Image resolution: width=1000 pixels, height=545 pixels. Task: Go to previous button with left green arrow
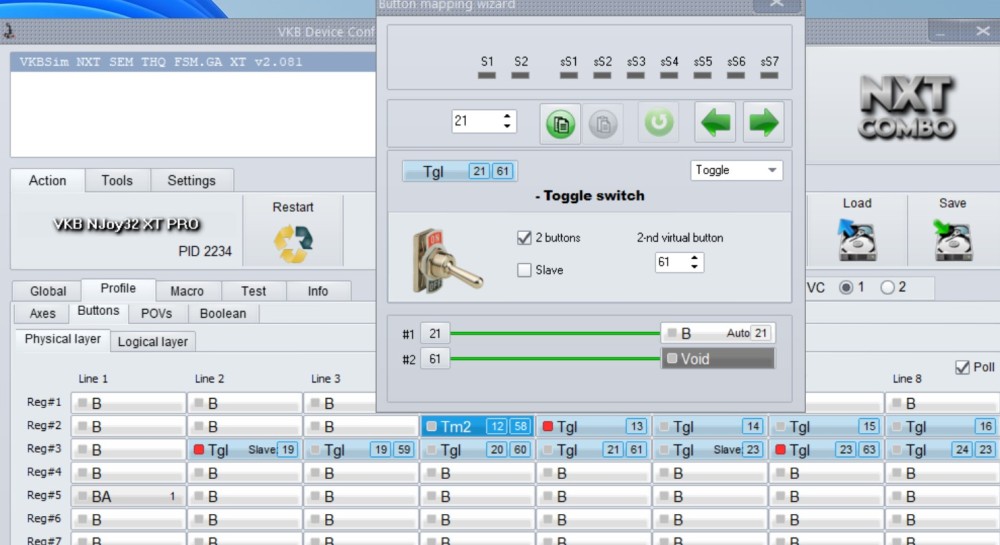tap(715, 122)
